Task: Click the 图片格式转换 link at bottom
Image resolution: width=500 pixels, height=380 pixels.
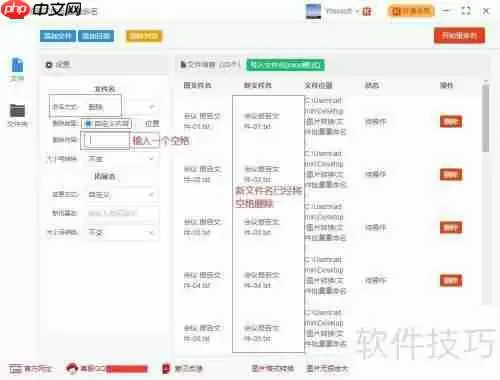Action: click(x=273, y=368)
